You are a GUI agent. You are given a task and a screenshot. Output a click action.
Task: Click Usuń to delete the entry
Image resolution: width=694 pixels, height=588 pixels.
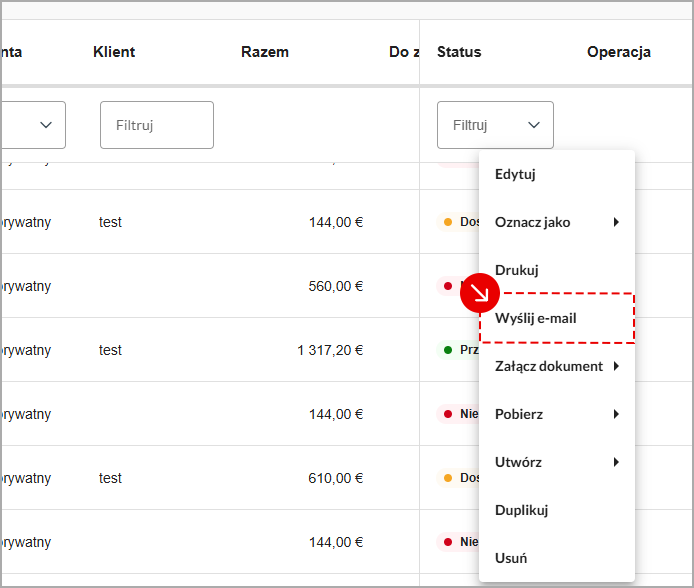click(x=511, y=558)
